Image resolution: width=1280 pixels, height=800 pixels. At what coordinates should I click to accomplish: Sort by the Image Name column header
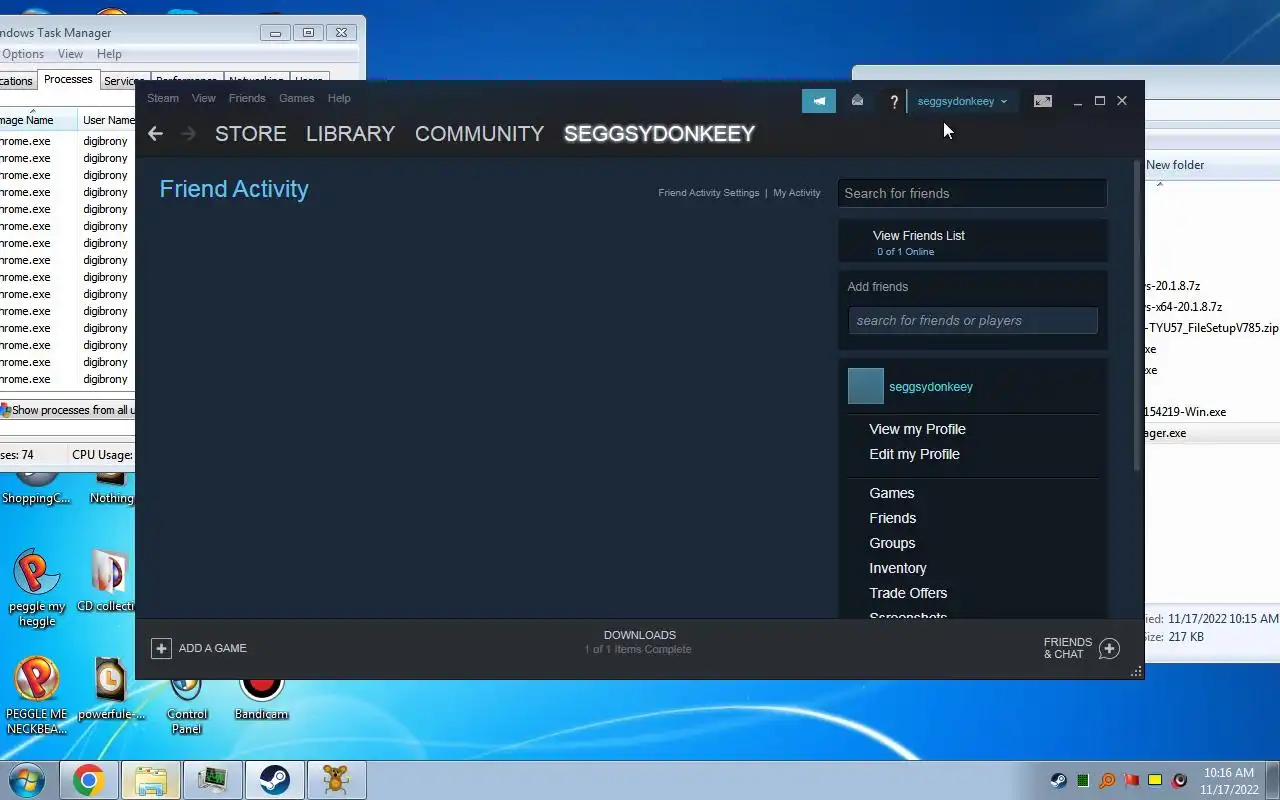coord(38,120)
